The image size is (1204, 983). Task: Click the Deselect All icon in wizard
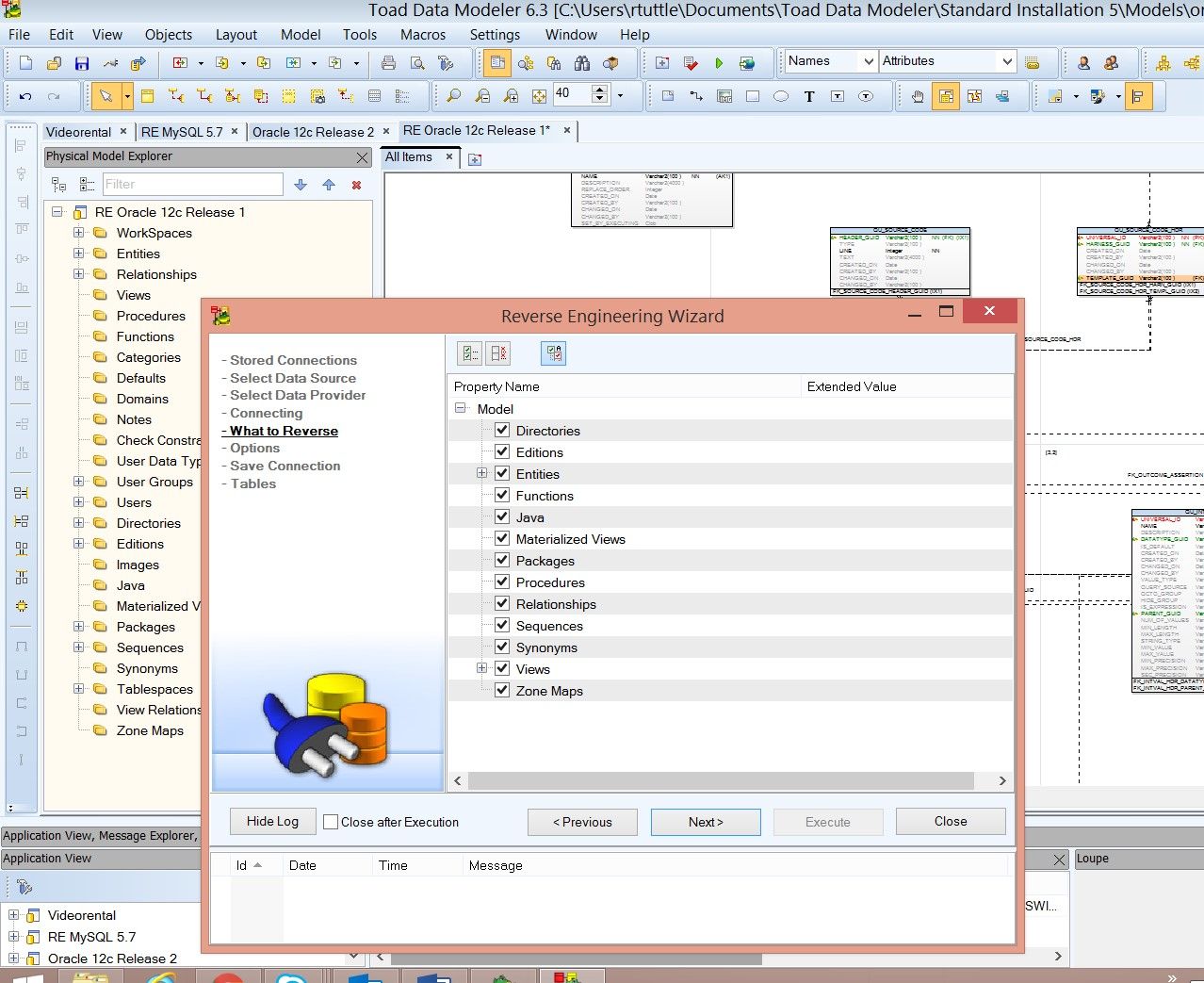[x=498, y=353]
